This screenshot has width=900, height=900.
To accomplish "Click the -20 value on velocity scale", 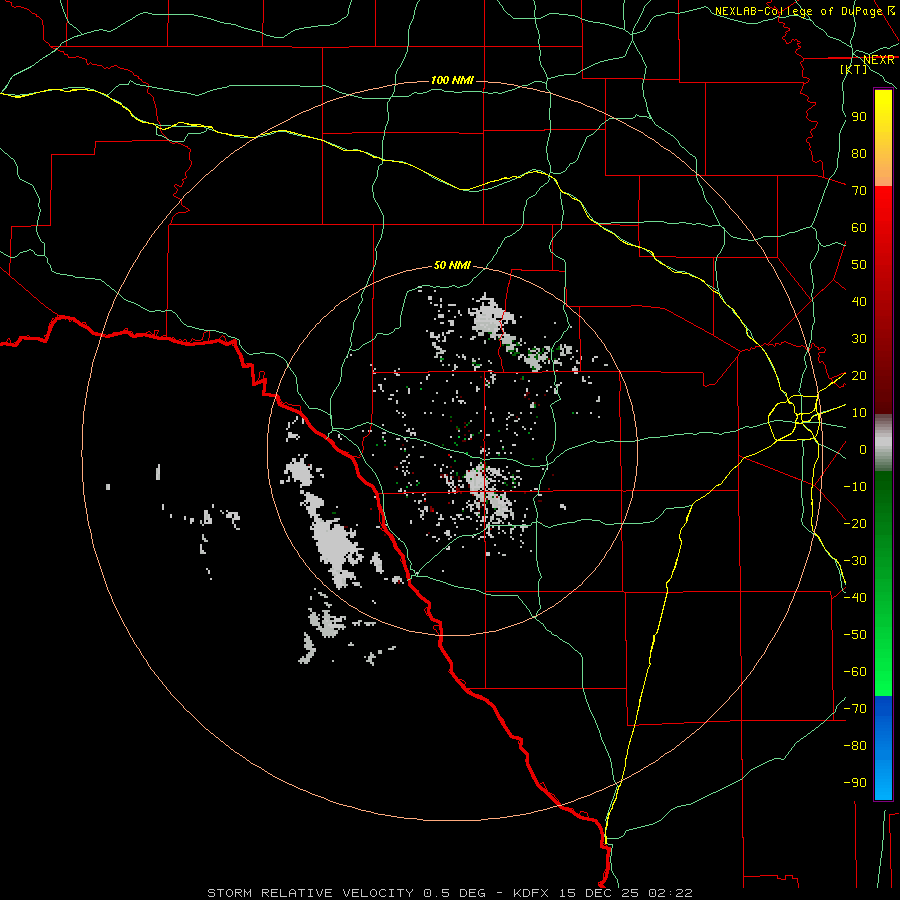I will 855,524.
